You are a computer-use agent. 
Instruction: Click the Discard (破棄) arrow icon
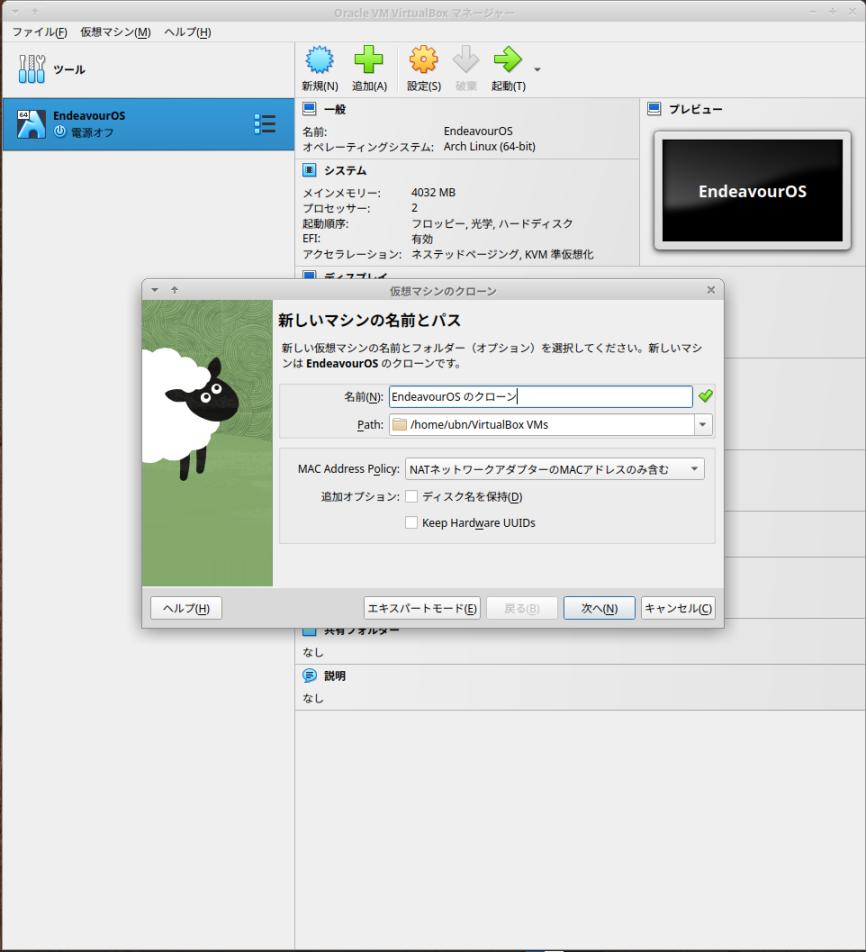466,60
